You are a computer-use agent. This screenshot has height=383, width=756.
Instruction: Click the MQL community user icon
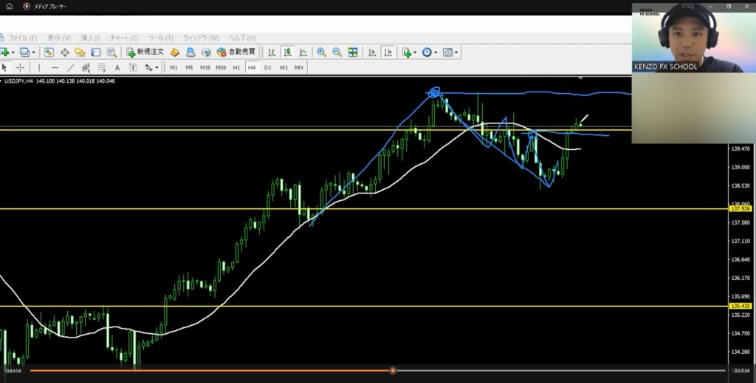(190, 52)
